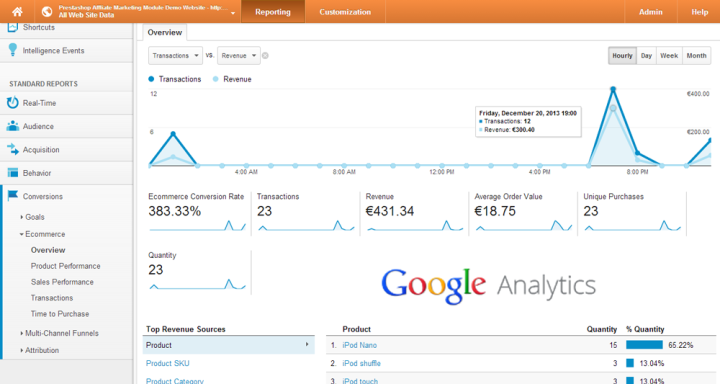Expand the Attribution submenu
Image resolution: width=720 pixels, height=384 pixels.
click(40, 350)
